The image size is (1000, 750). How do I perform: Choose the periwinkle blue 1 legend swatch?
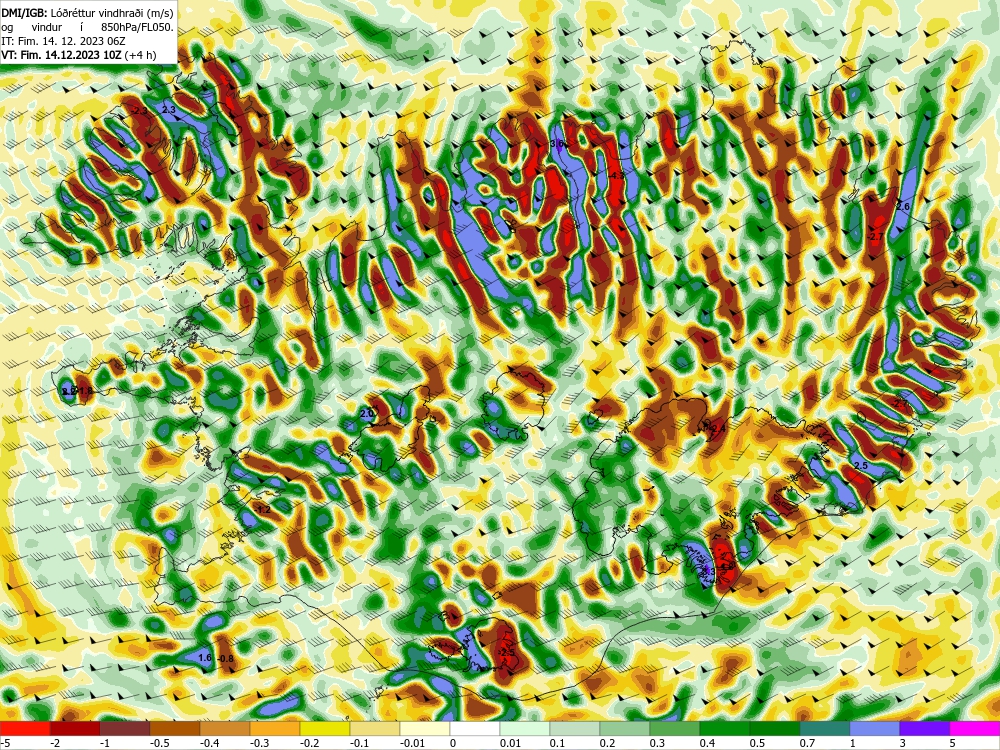pyautogui.click(x=875, y=728)
